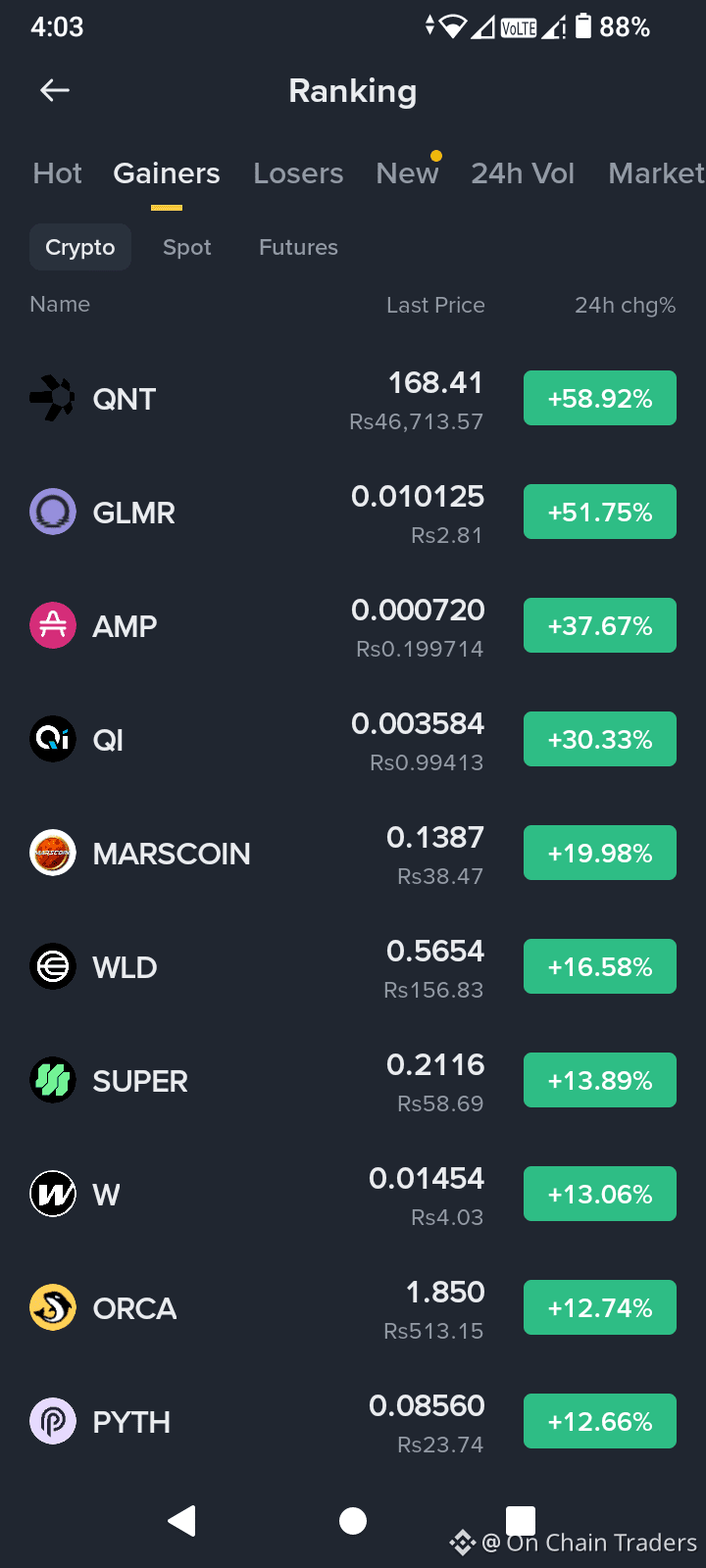Screen dimensions: 706x1568
Task: Tap the +58.92% change button for QNT
Action: pos(600,398)
